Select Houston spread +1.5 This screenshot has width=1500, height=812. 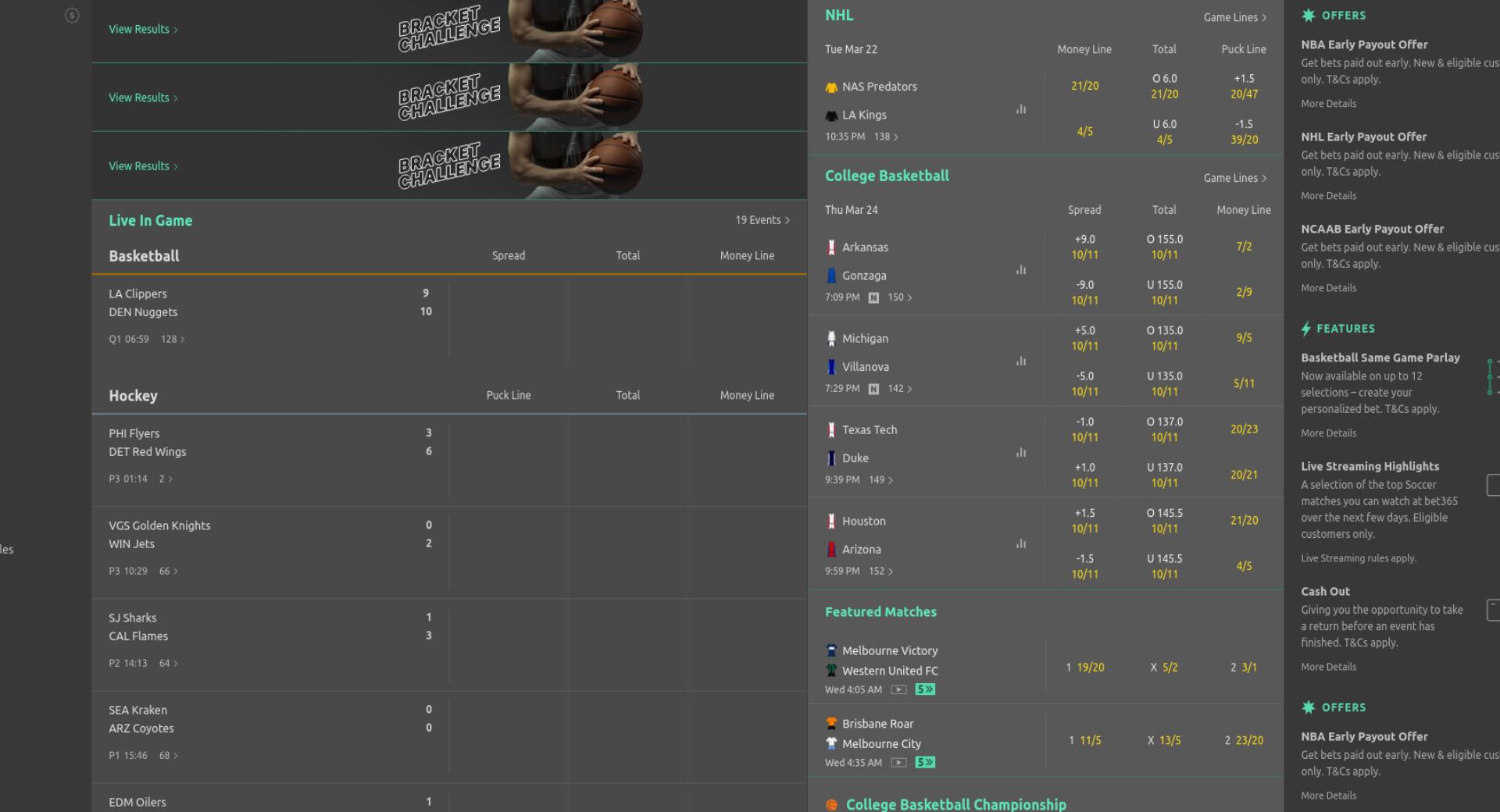1084,521
